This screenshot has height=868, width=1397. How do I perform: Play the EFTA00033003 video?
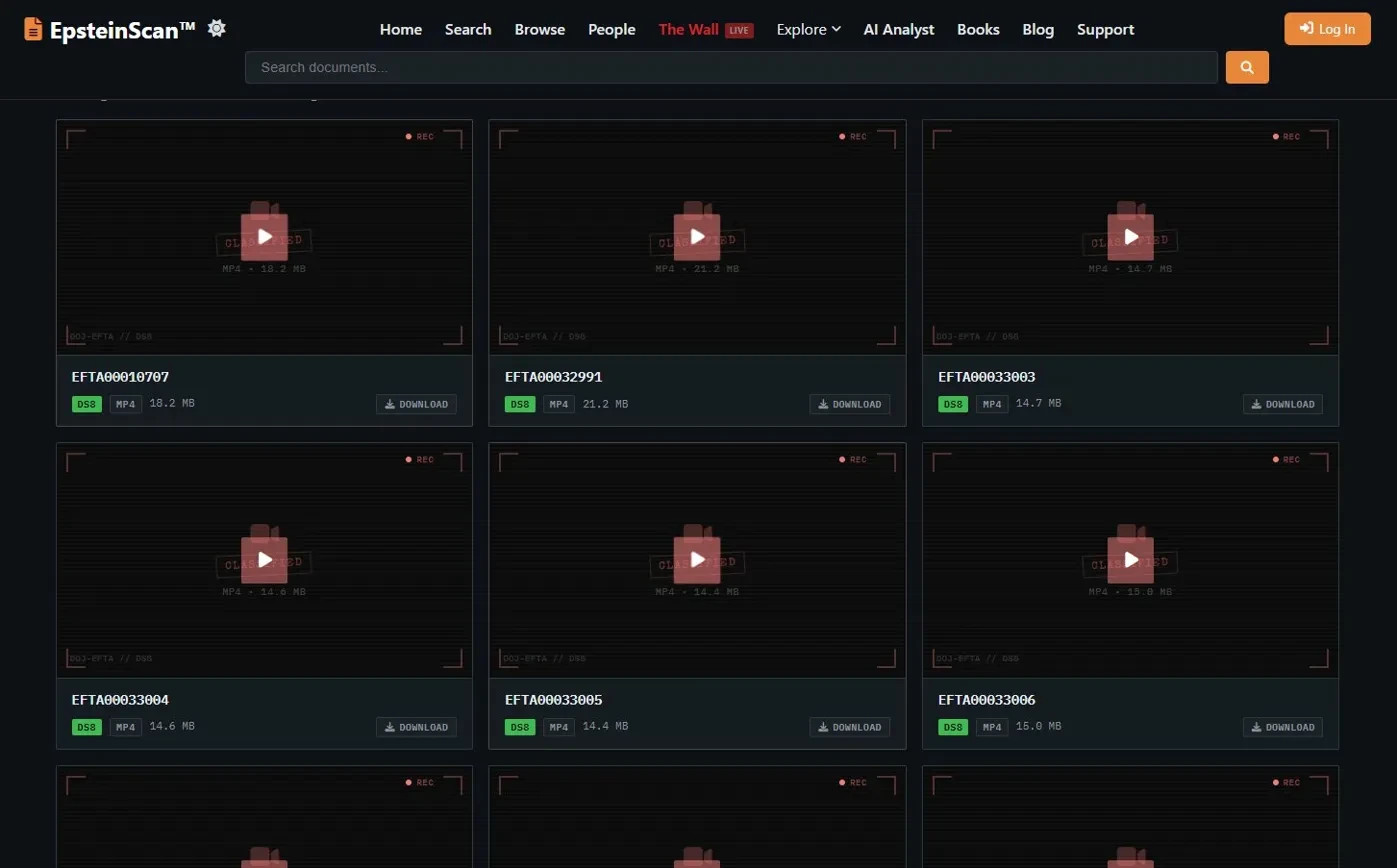[1130, 237]
